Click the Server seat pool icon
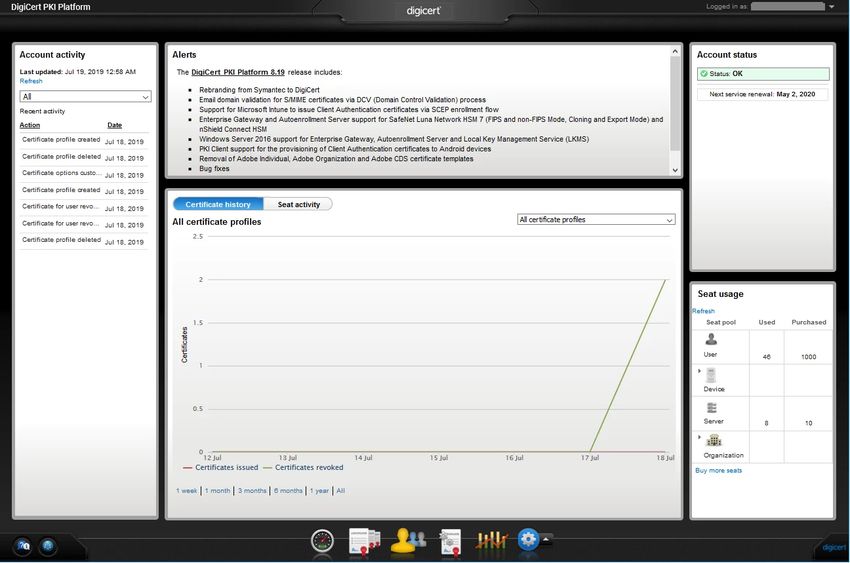Screen dimensions: 850x563 click(712, 407)
